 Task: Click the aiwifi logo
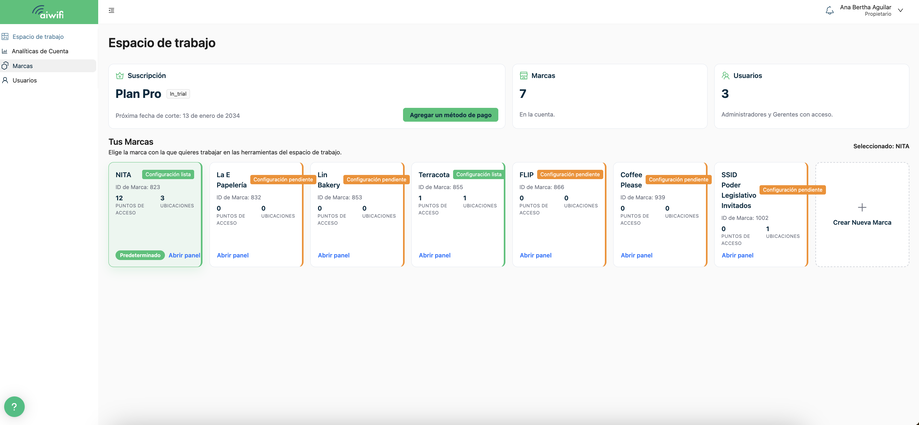49,12
